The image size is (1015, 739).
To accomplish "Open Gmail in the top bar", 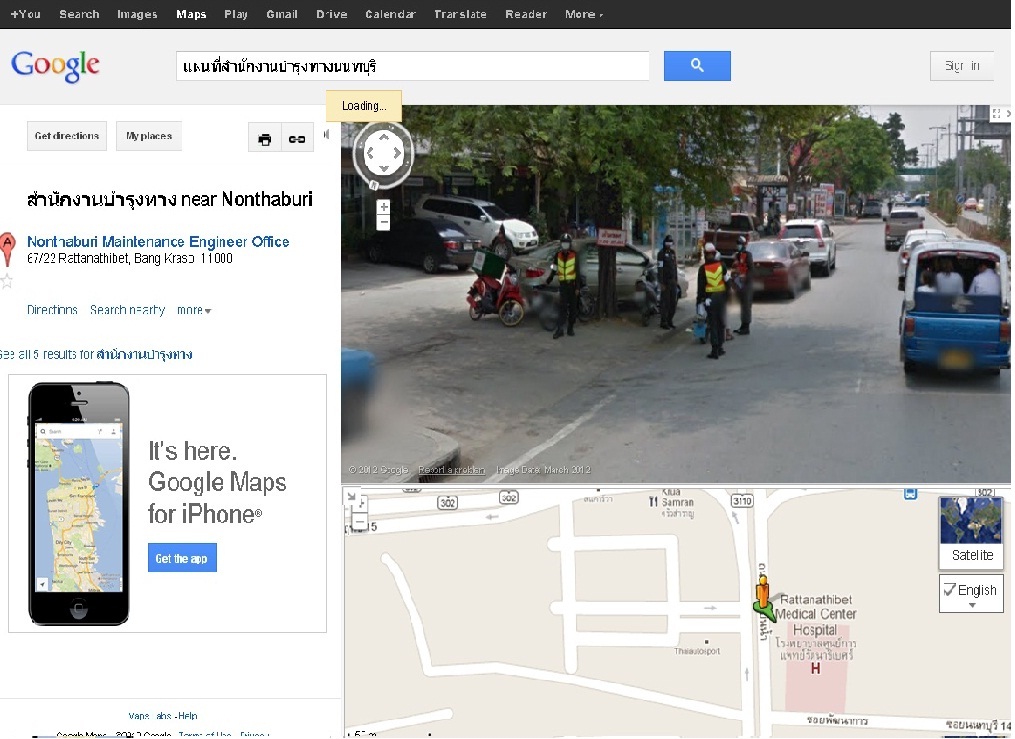I will point(282,14).
